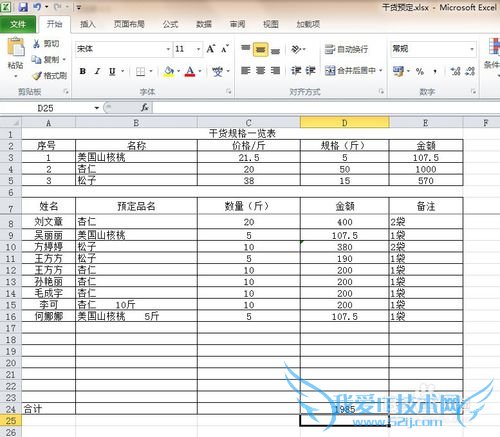Toggle underline formatting

(112, 71)
